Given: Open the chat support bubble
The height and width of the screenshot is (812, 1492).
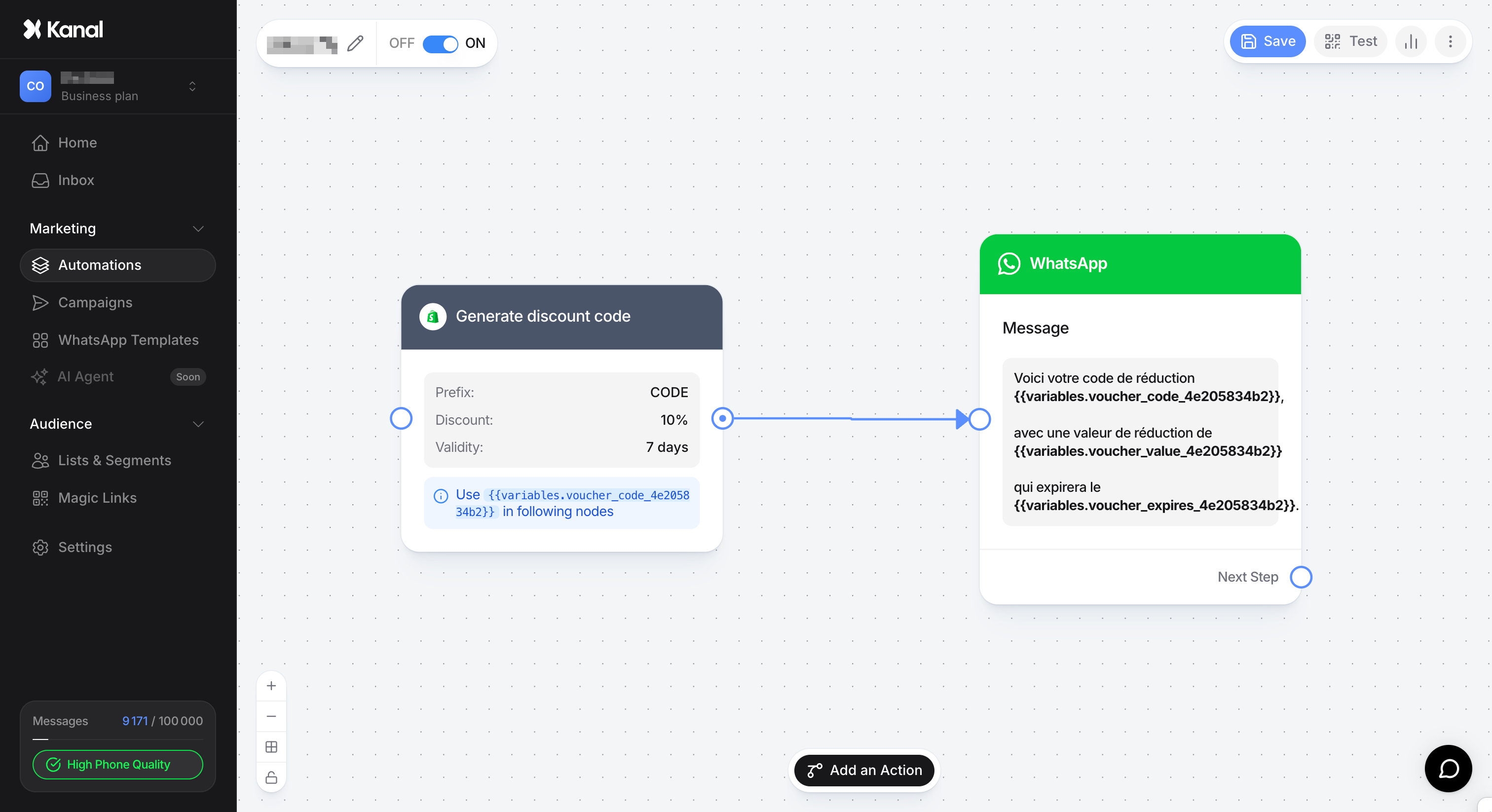Looking at the screenshot, I should tap(1448, 769).
